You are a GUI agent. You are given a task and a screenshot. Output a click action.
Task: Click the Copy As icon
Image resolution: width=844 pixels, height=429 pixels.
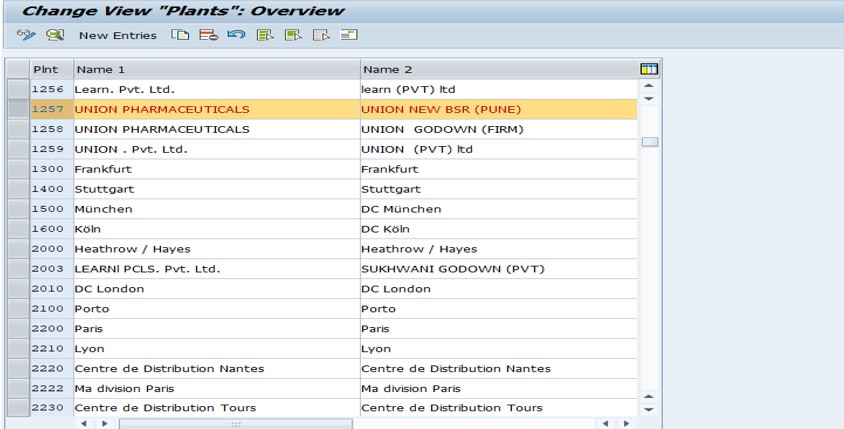coord(179,35)
